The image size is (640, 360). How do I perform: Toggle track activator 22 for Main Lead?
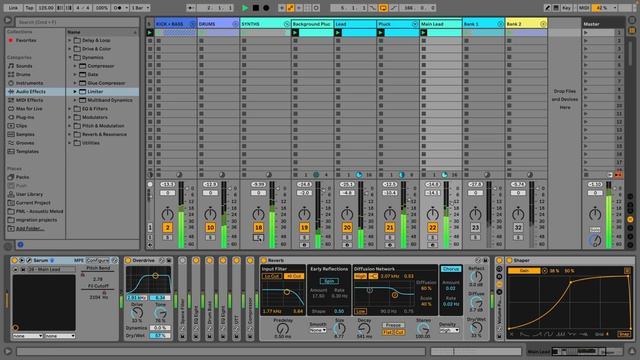coord(433,228)
